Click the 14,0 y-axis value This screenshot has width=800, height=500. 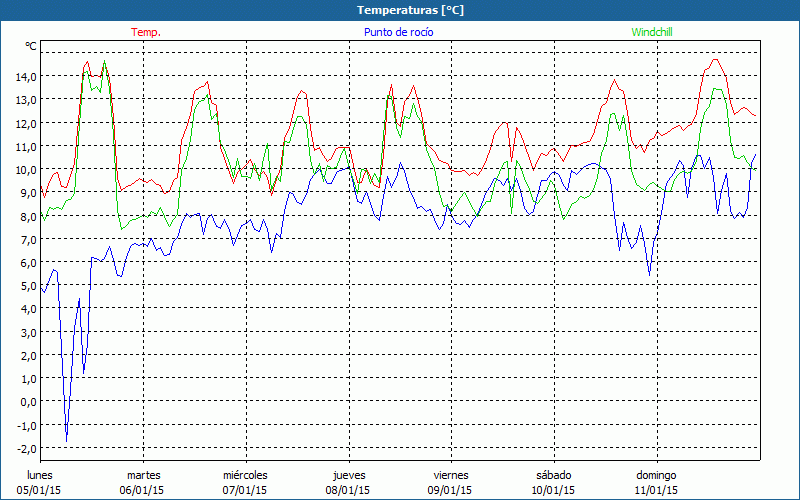[26, 76]
